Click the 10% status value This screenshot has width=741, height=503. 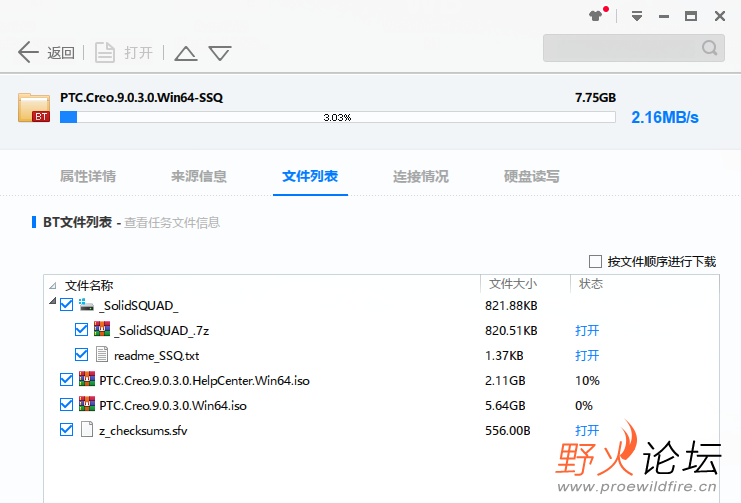[x=587, y=381]
